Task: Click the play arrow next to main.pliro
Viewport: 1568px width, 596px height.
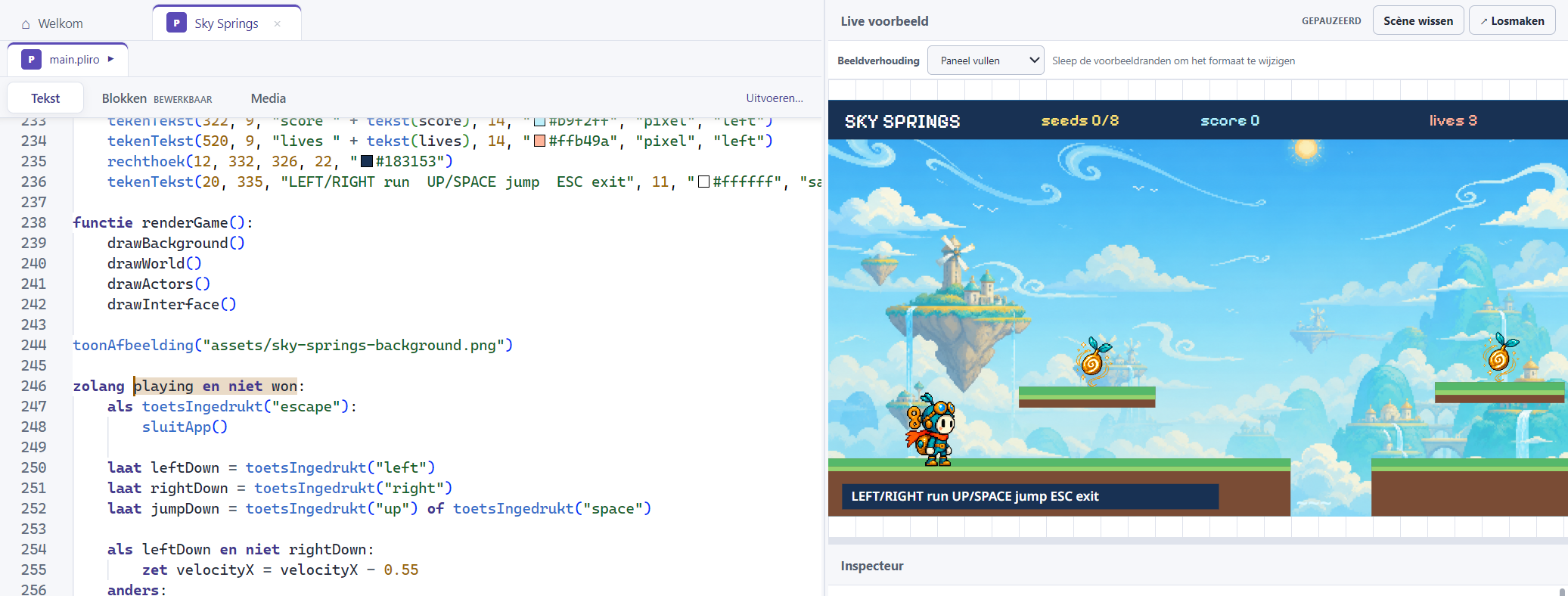Action: 111,59
